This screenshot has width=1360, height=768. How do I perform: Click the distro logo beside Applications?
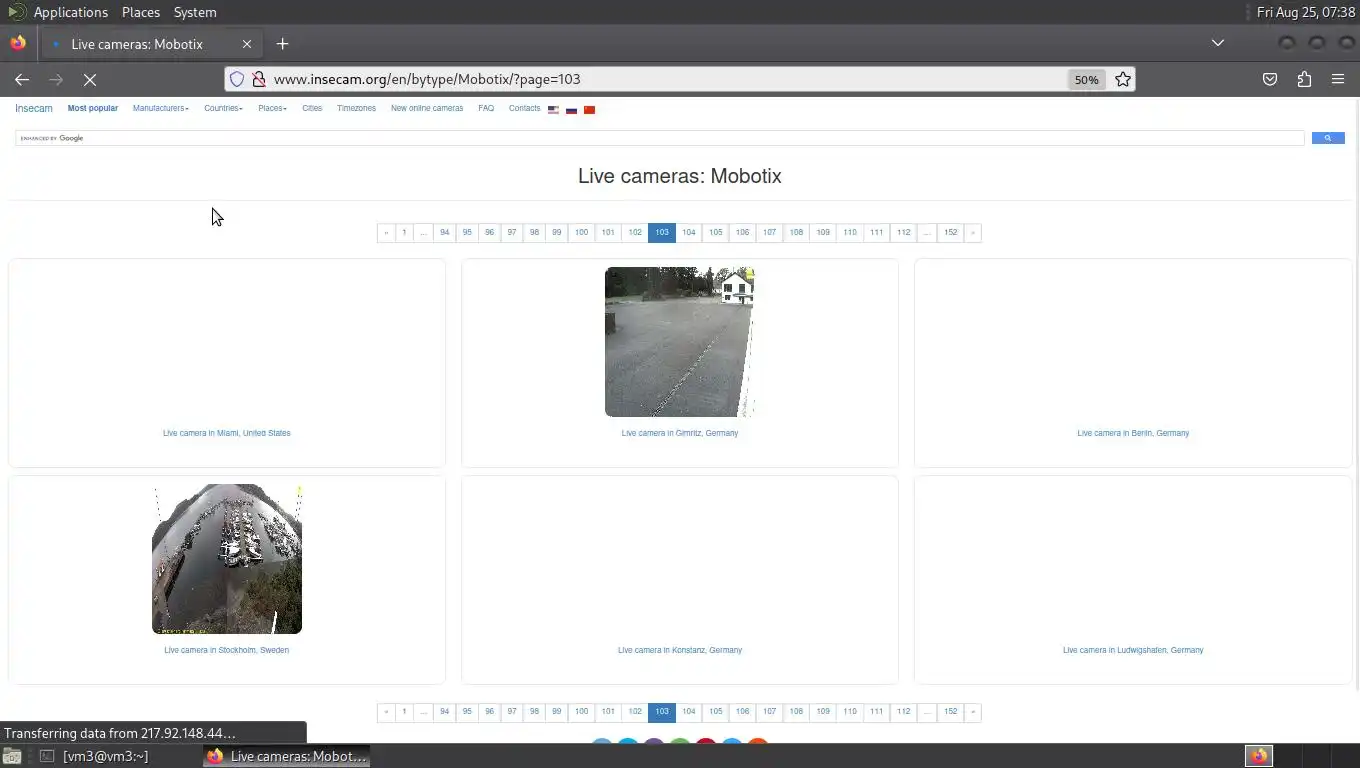tap(17, 12)
